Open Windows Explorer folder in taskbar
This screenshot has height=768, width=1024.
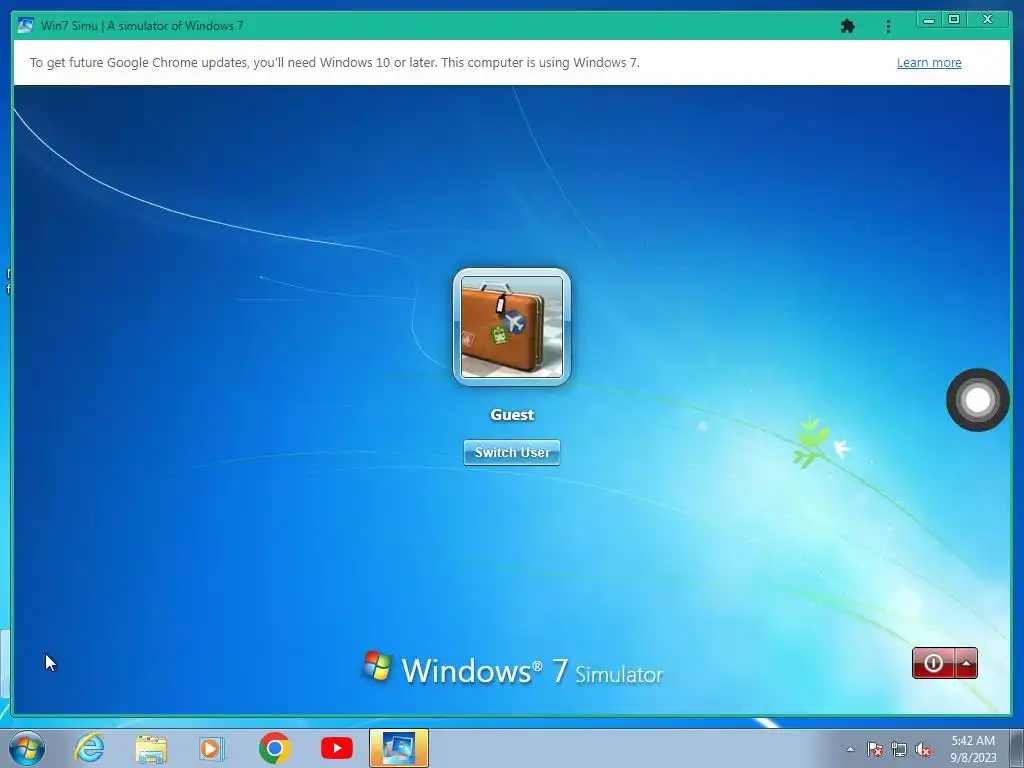click(151, 748)
